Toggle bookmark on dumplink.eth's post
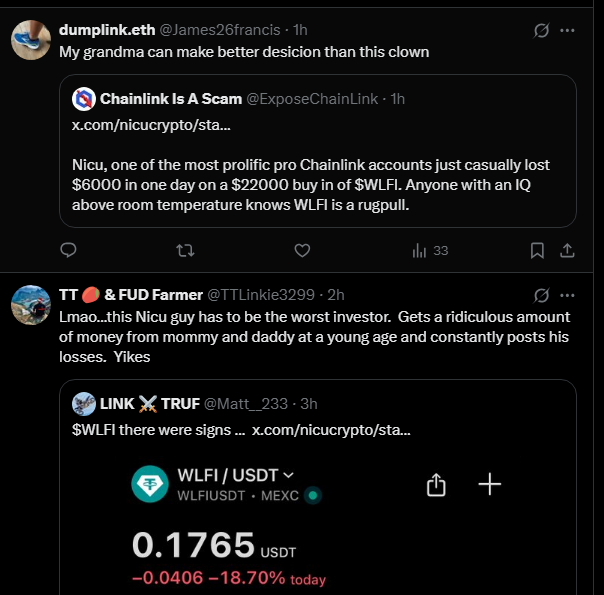The image size is (604, 595). tap(537, 250)
